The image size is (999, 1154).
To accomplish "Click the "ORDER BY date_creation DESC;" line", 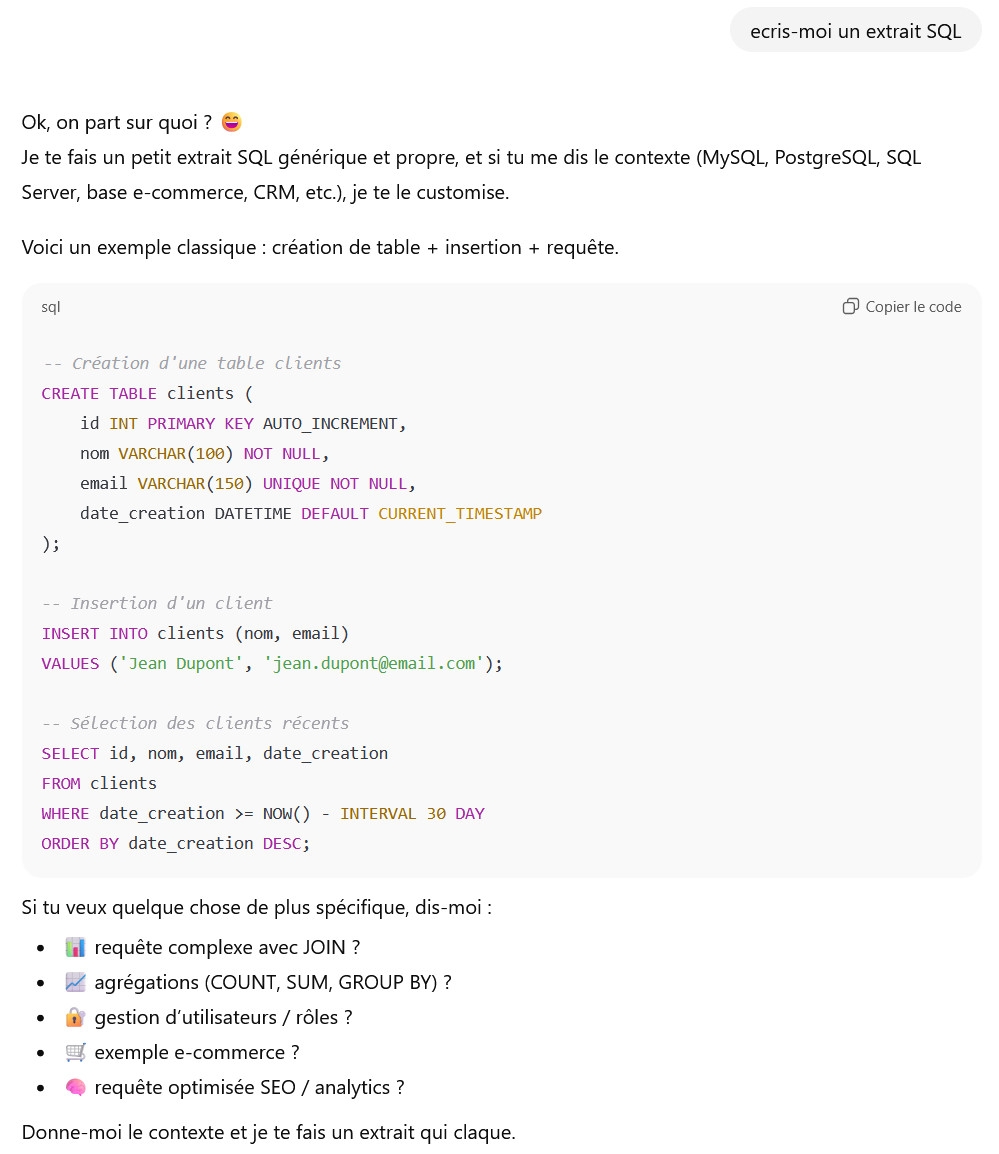I will [x=176, y=843].
